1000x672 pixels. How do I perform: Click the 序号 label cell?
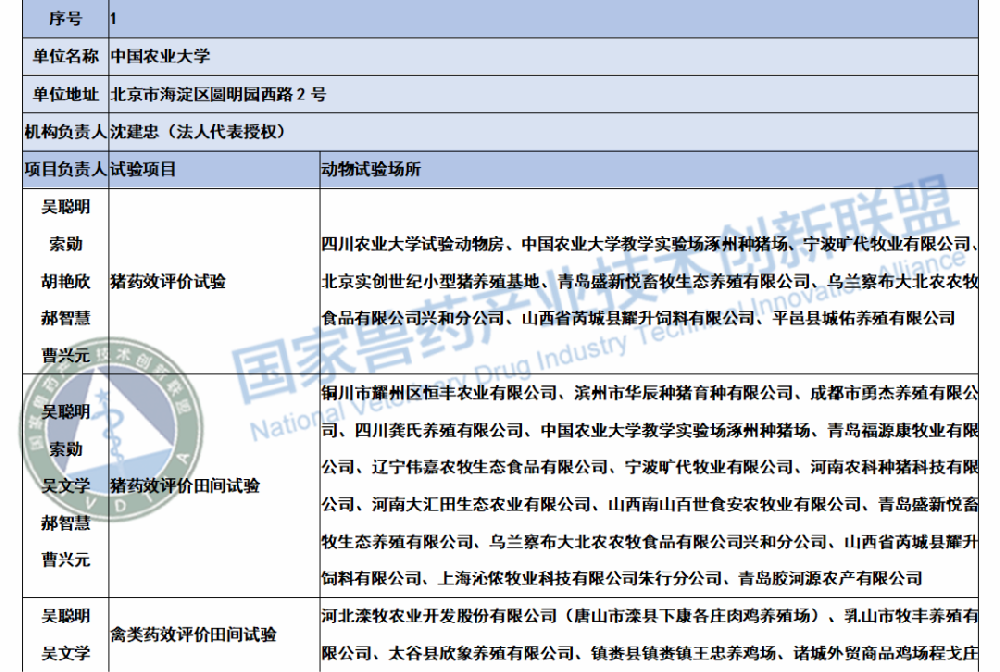coord(66,18)
